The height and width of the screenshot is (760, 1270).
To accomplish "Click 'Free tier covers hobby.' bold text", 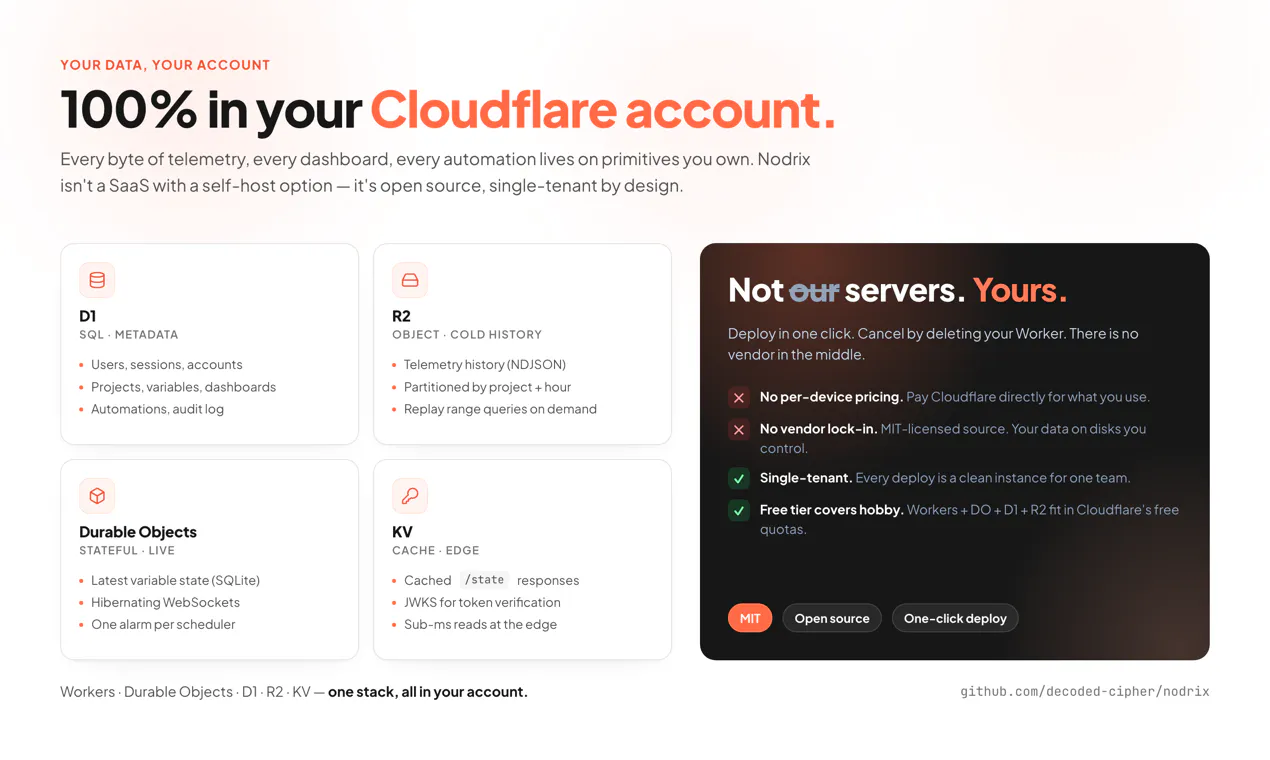I will (x=832, y=510).
